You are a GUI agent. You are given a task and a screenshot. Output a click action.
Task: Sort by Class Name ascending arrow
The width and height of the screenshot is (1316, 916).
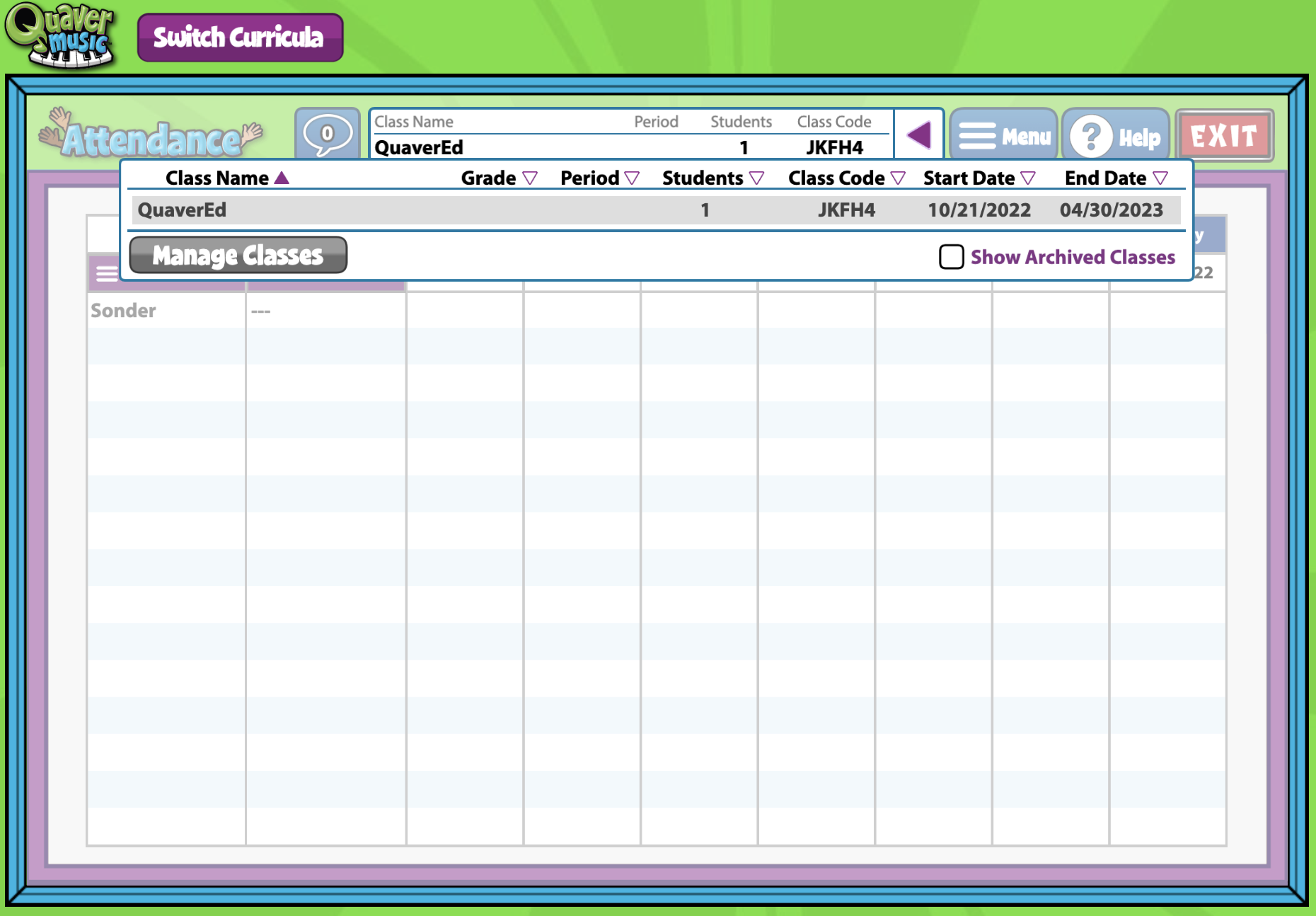[x=282, y=178]
